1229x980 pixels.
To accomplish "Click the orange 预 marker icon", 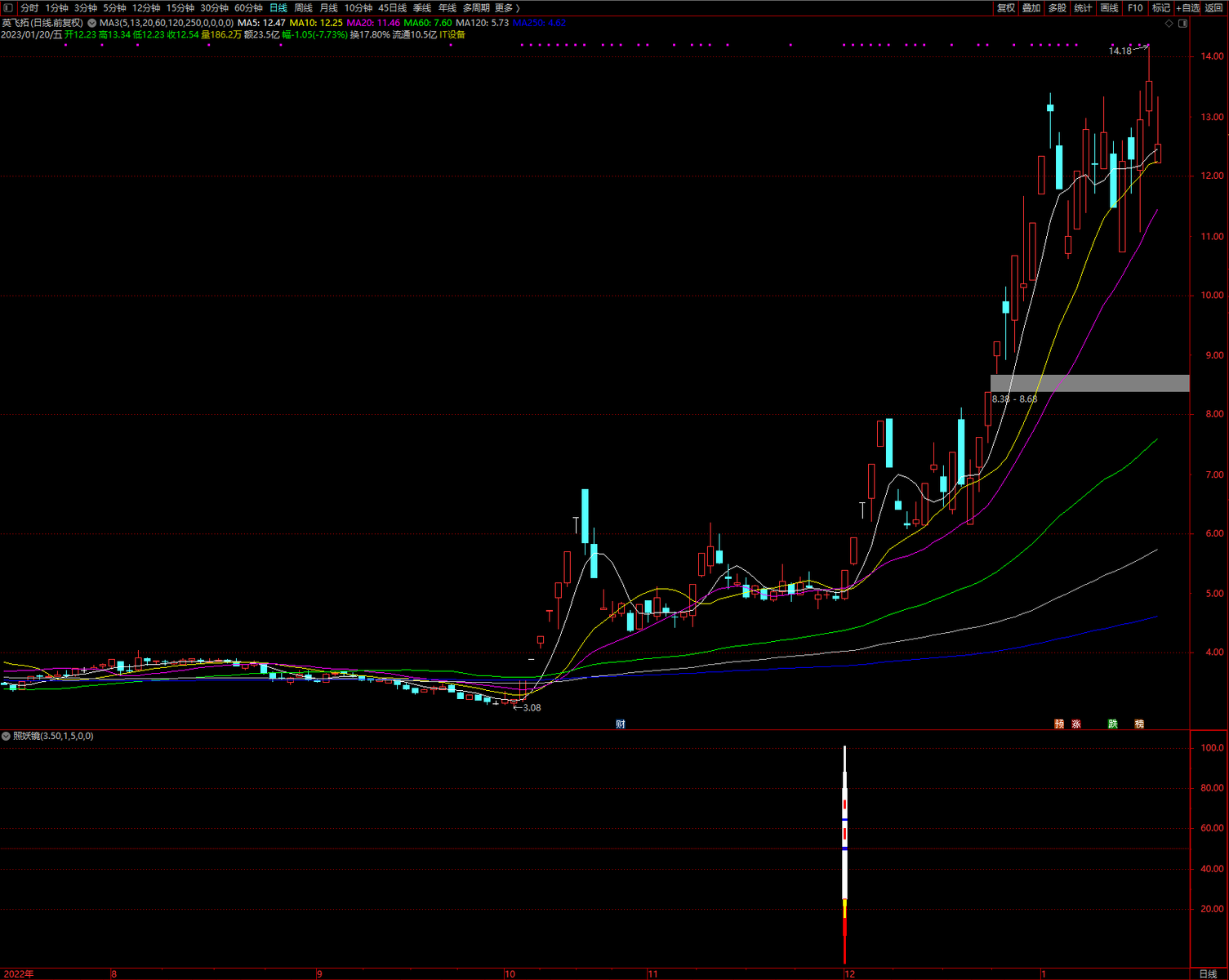I will [1059, 724].
